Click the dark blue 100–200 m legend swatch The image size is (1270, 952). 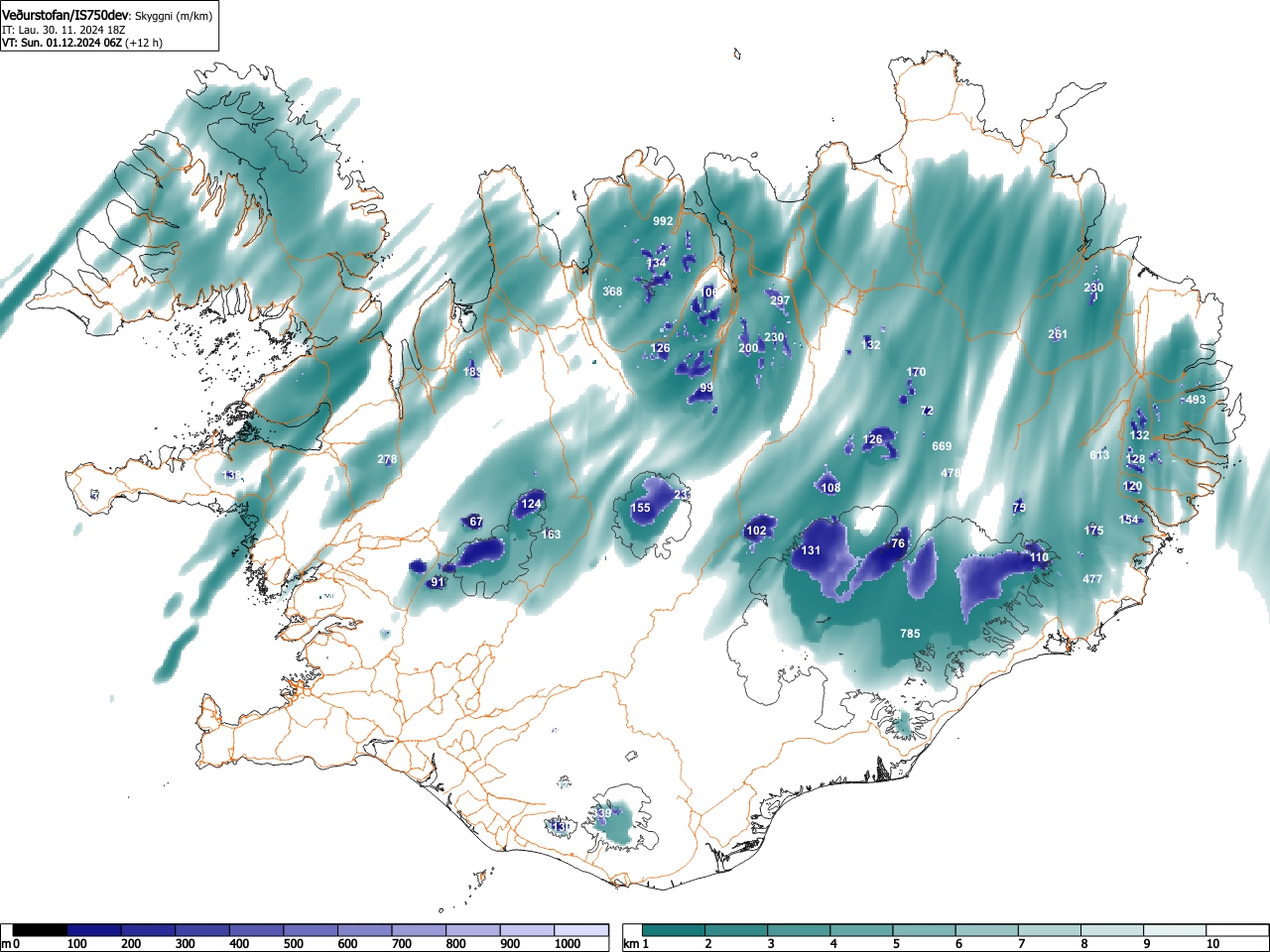coord(94,930)
